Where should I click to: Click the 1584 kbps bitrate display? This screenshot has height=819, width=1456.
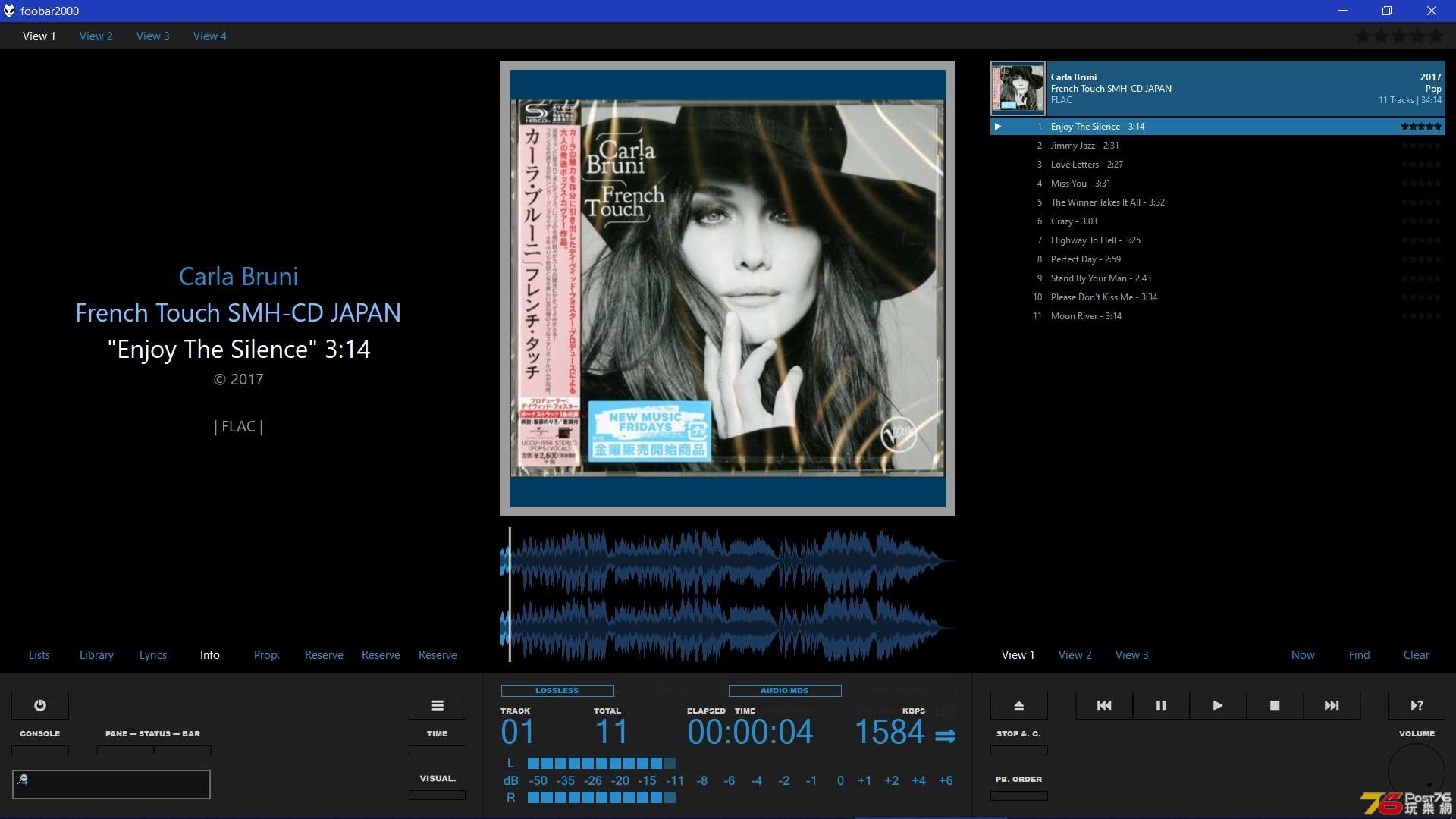(890, 732)
